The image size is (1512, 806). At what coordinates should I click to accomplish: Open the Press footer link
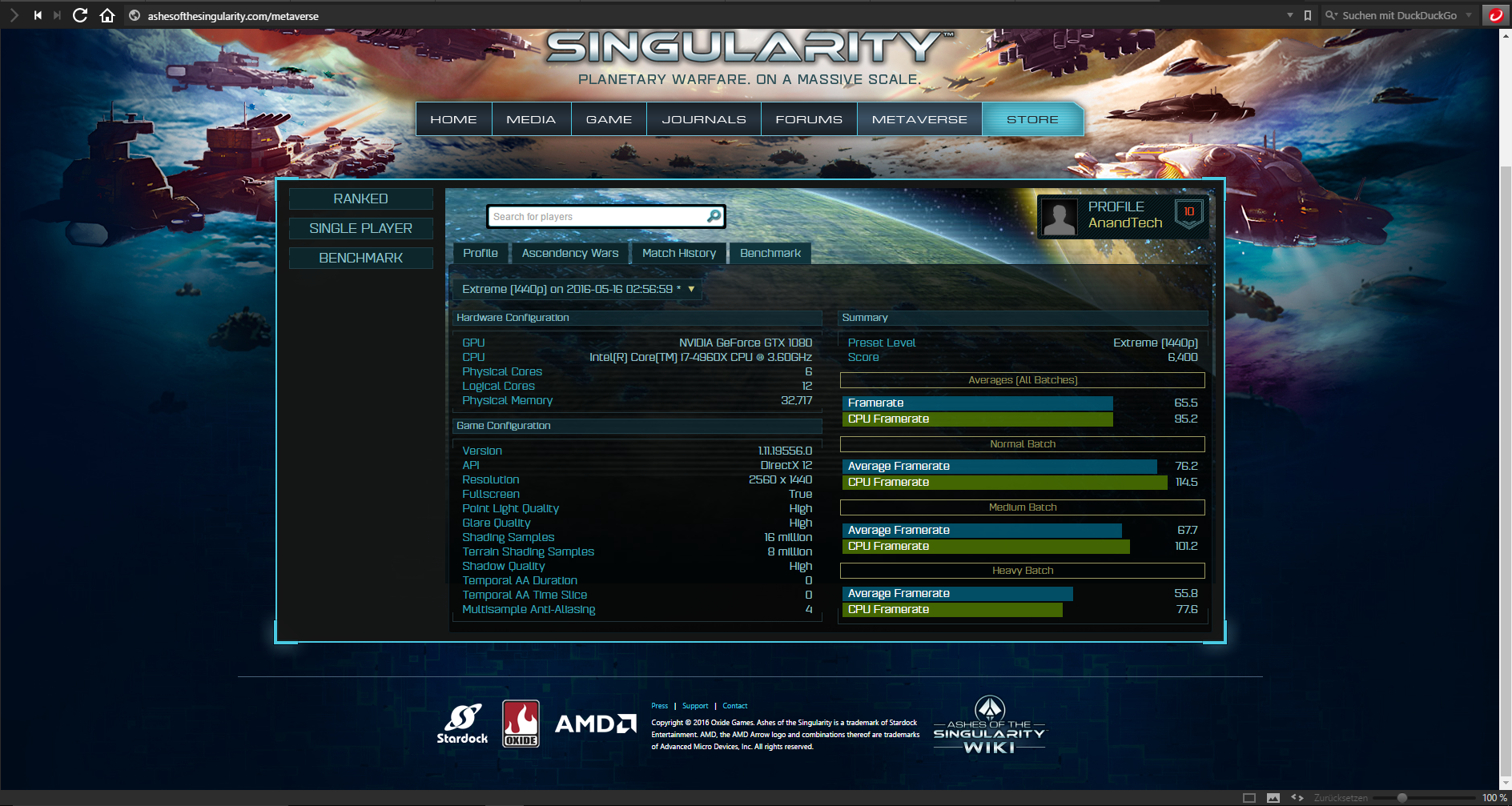click(x=659, y=706)
